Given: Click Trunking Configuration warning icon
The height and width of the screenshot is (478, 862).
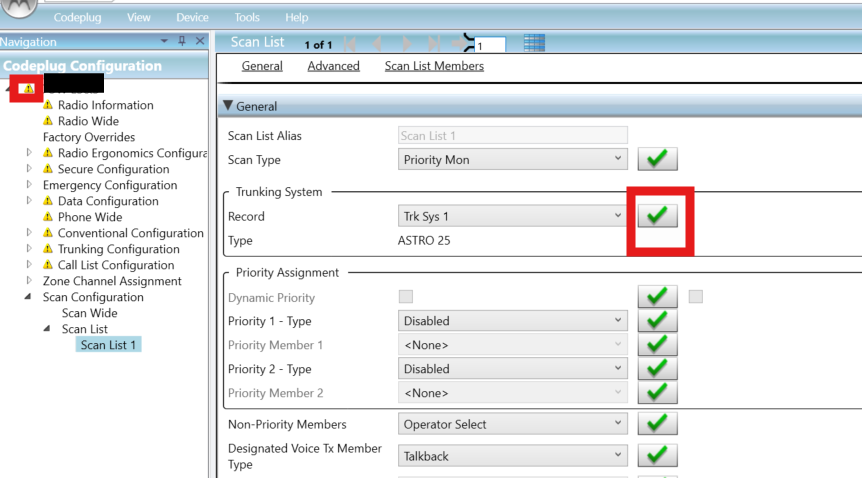Looking at the screenshot, I should (x=48, y=249).
